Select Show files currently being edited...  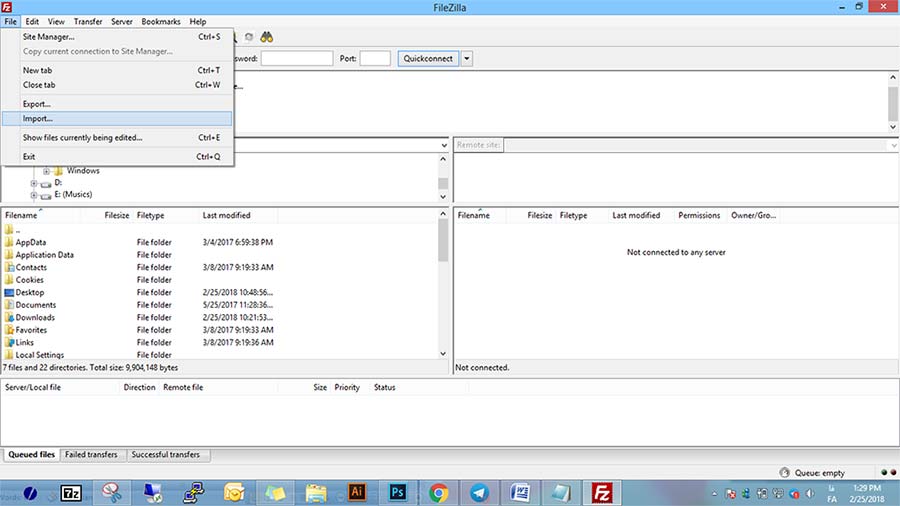[x=117, y=138]
